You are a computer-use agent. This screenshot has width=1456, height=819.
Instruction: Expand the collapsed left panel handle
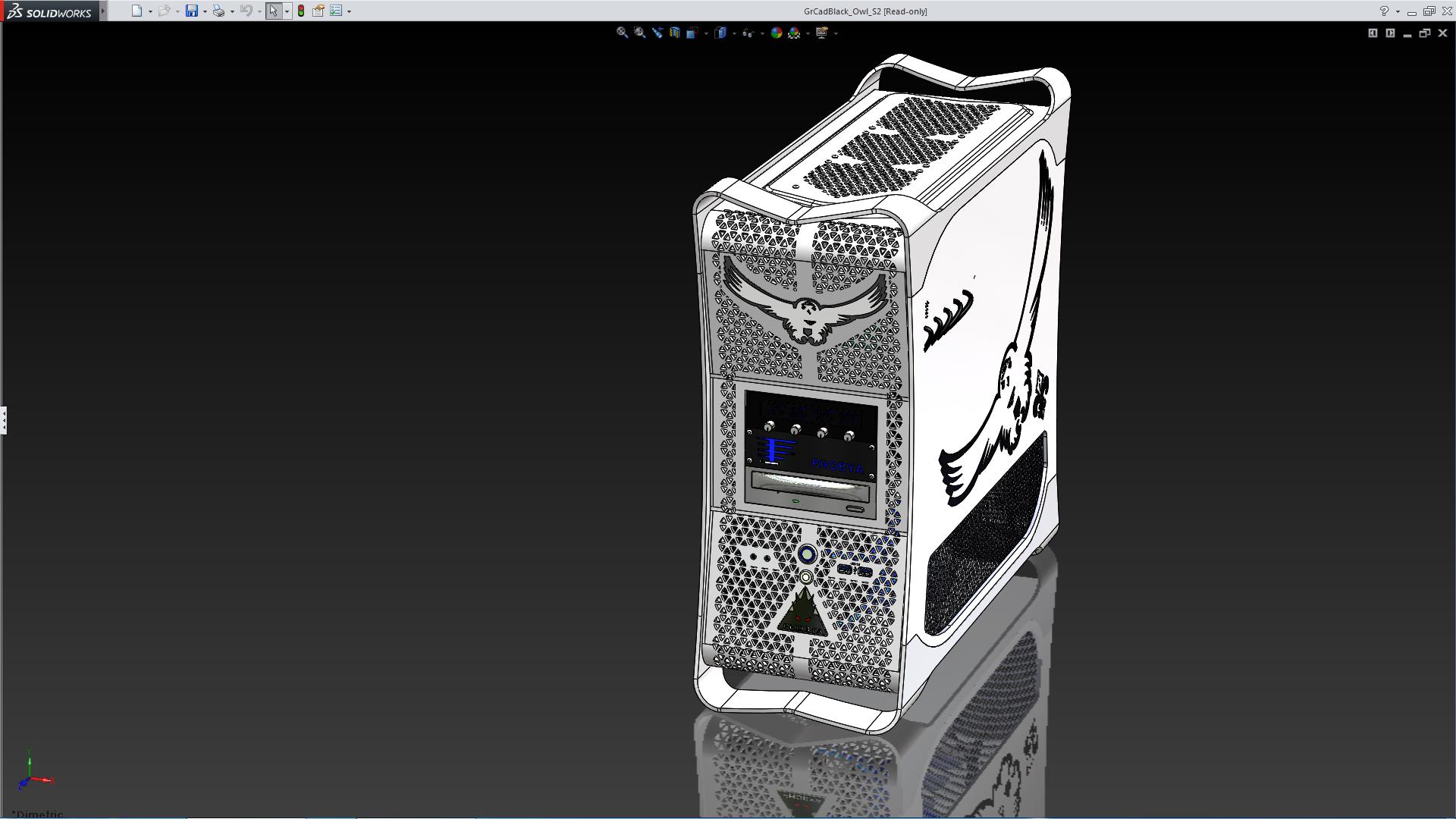(3, 419)
